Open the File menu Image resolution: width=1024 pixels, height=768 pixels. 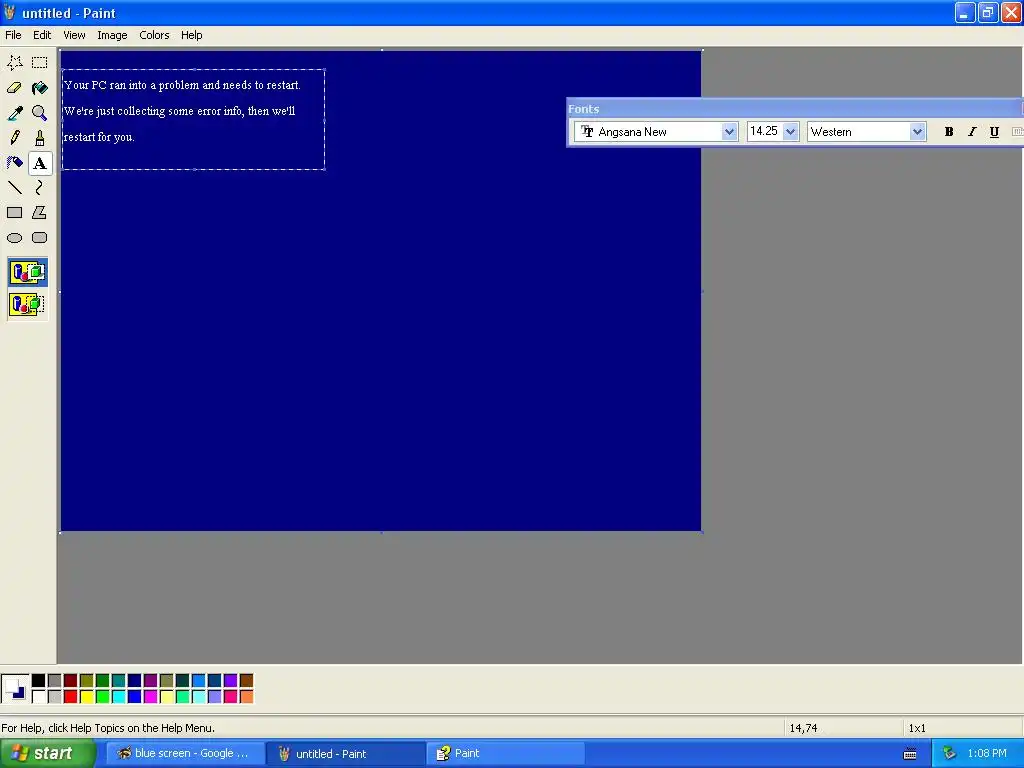pyautogui.click(x=13, y=35)
